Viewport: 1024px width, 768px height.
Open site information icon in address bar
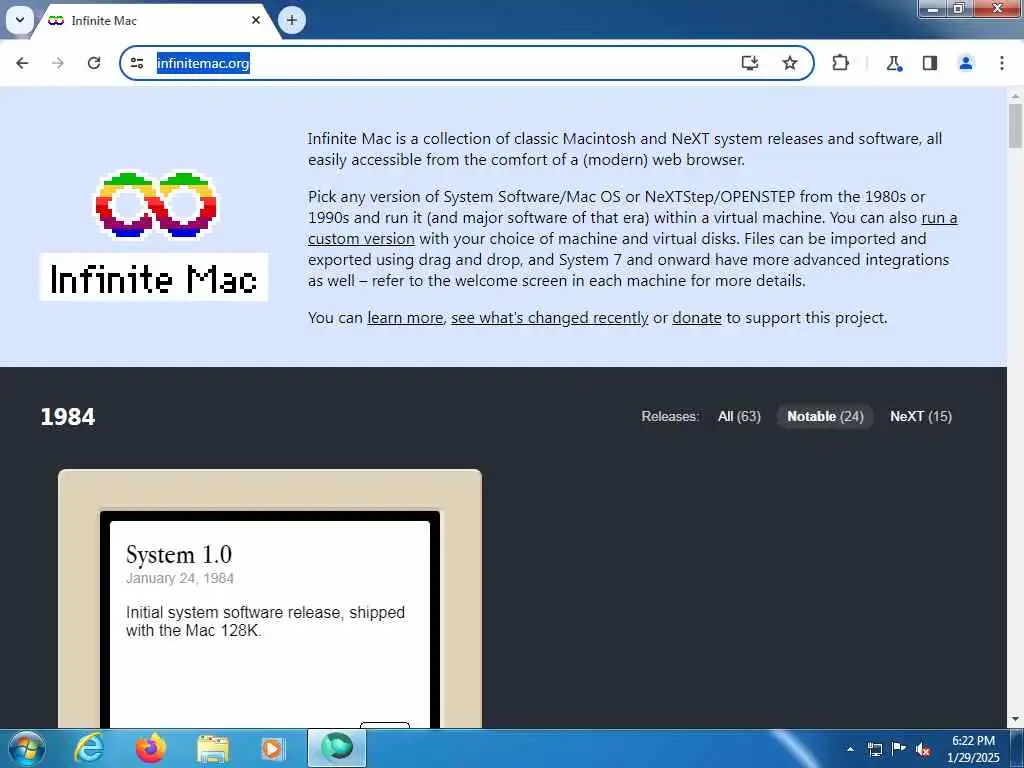[136, 63]
